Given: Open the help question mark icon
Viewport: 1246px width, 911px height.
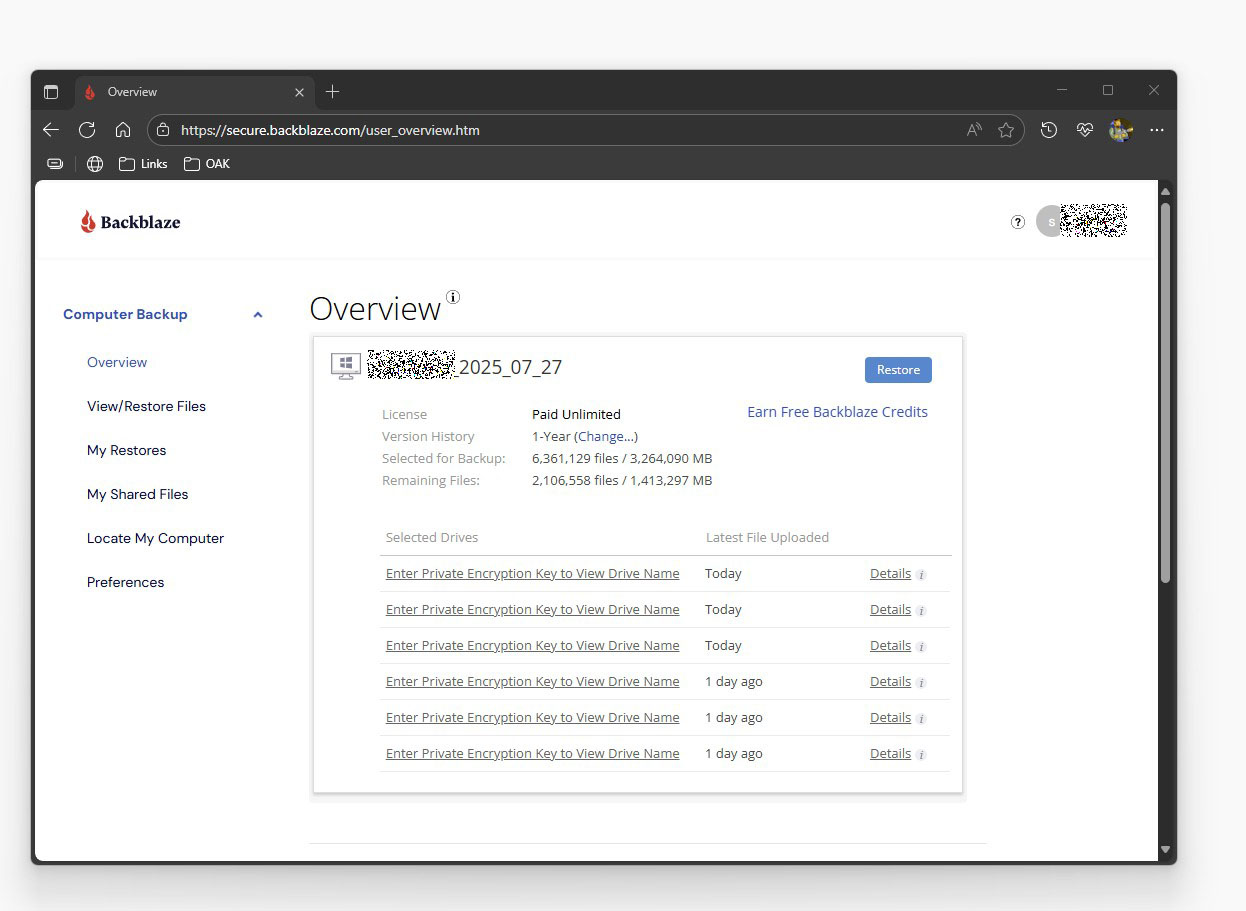Looking at the screenshot, I should 1018,222.
